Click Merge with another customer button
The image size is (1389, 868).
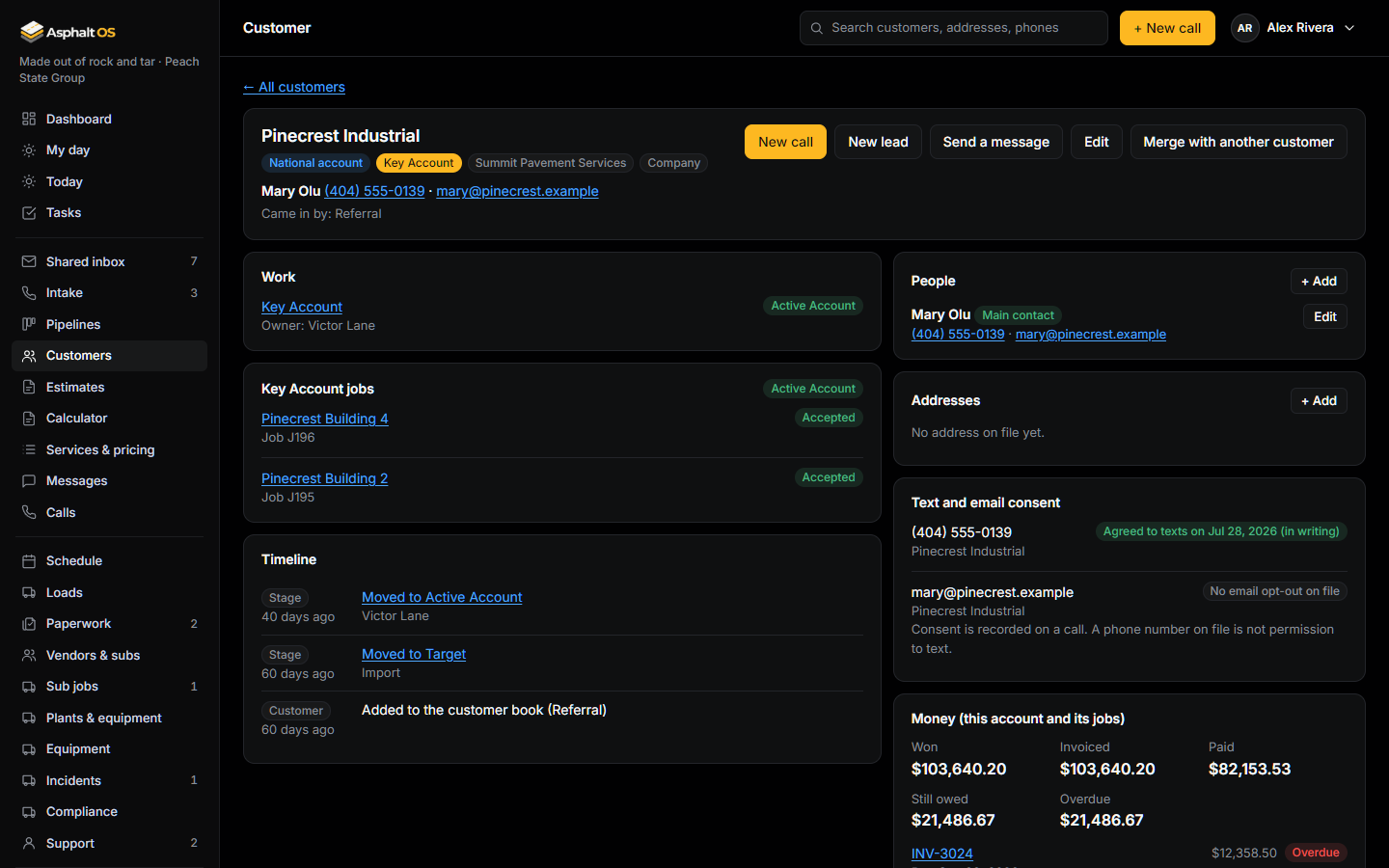pyautogui.click(x=1239, y=142)
